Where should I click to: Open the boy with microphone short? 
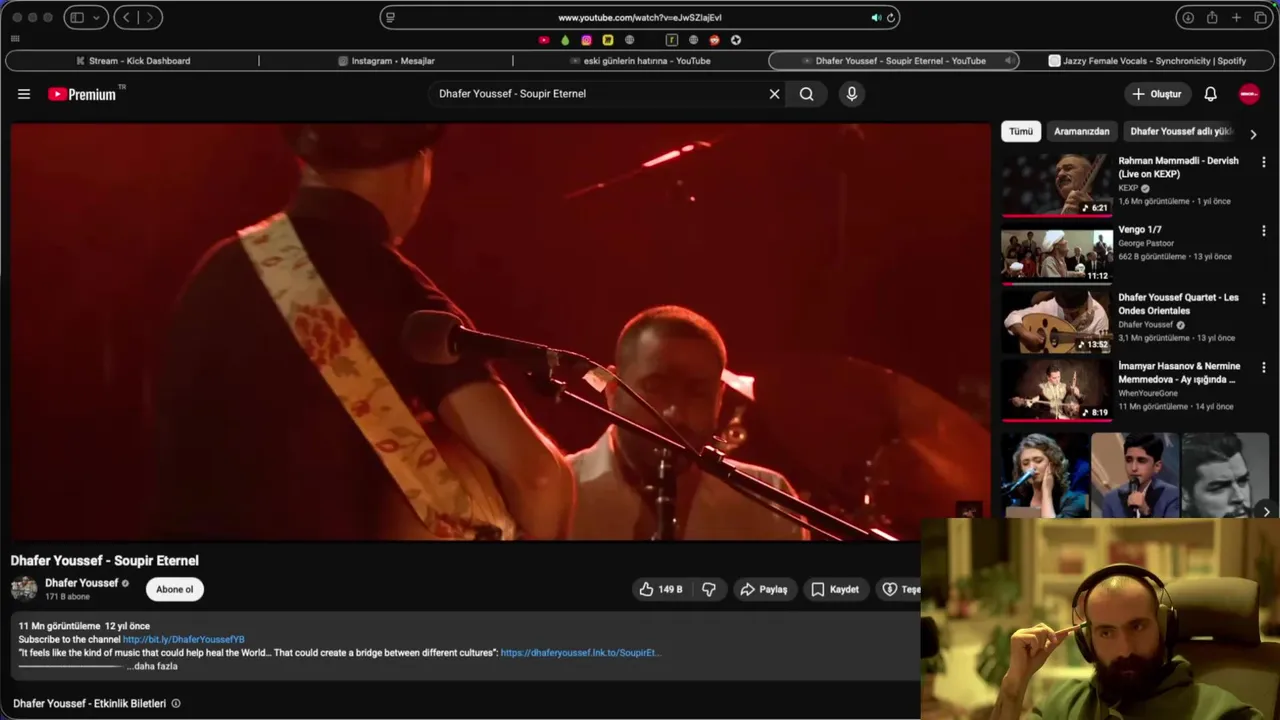click(1136, 475)
